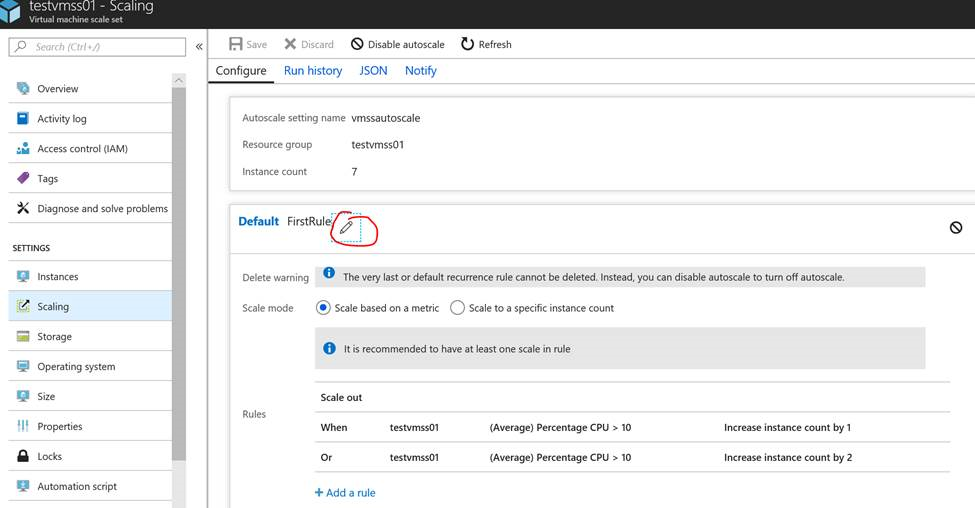Click the Locks padlock icon
Image resolution: width=975 pixels, height=508 pixels.
23,456
